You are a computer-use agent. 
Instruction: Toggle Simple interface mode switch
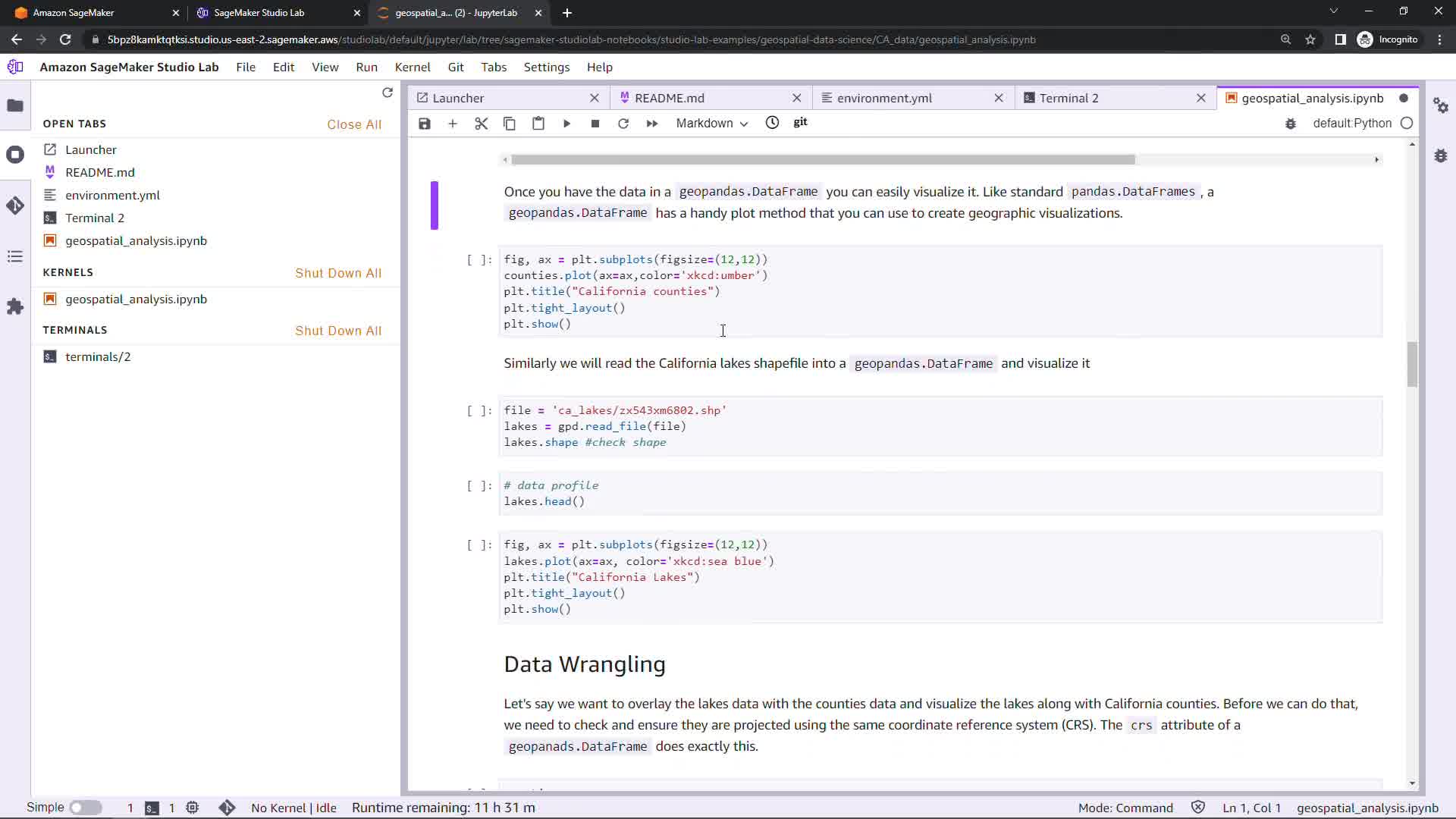coord(86,808)
